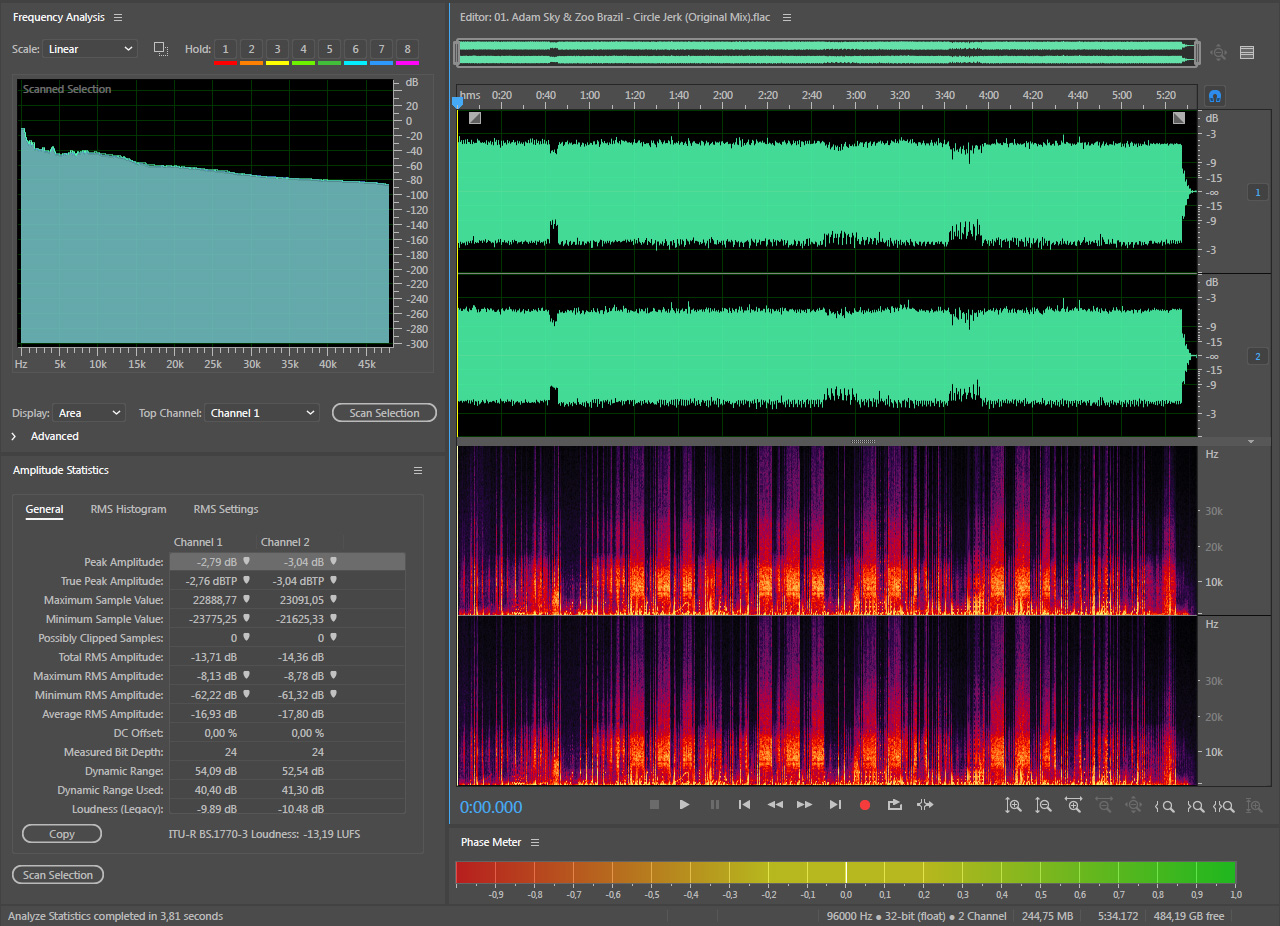Click the fade-out handle on the waveform
Image resolution: width=1280 pixels, height=926 pixels.
pyautogui.click(x=1179, y=118)
